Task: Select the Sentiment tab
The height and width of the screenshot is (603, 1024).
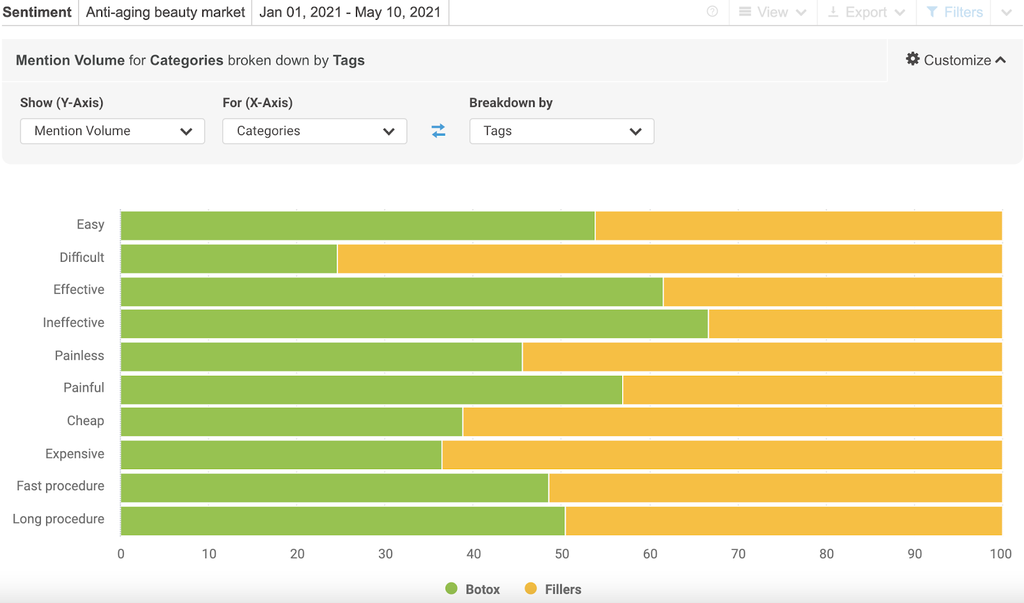Action: click(x=38, y=12)
